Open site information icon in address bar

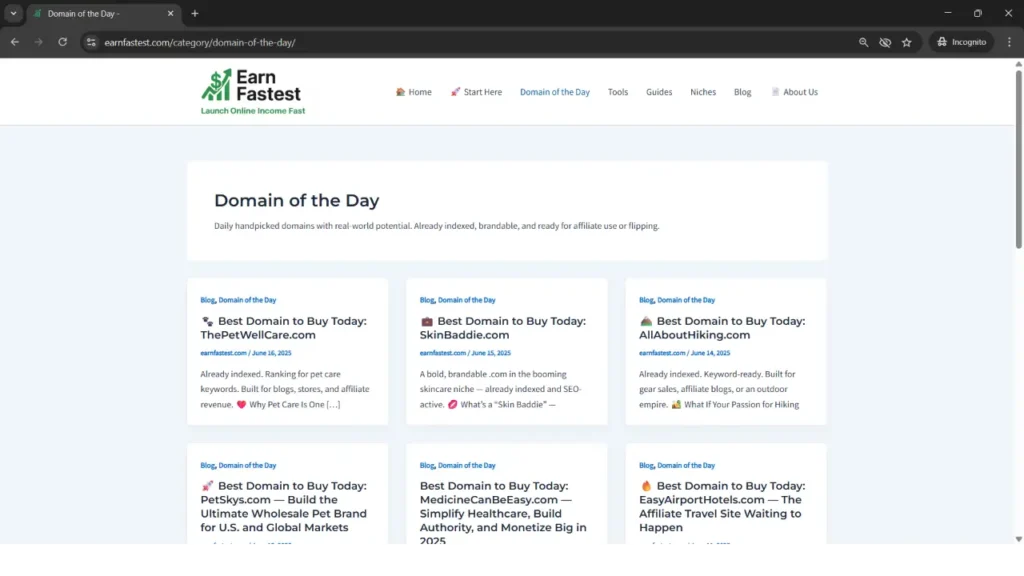(91, 42)
